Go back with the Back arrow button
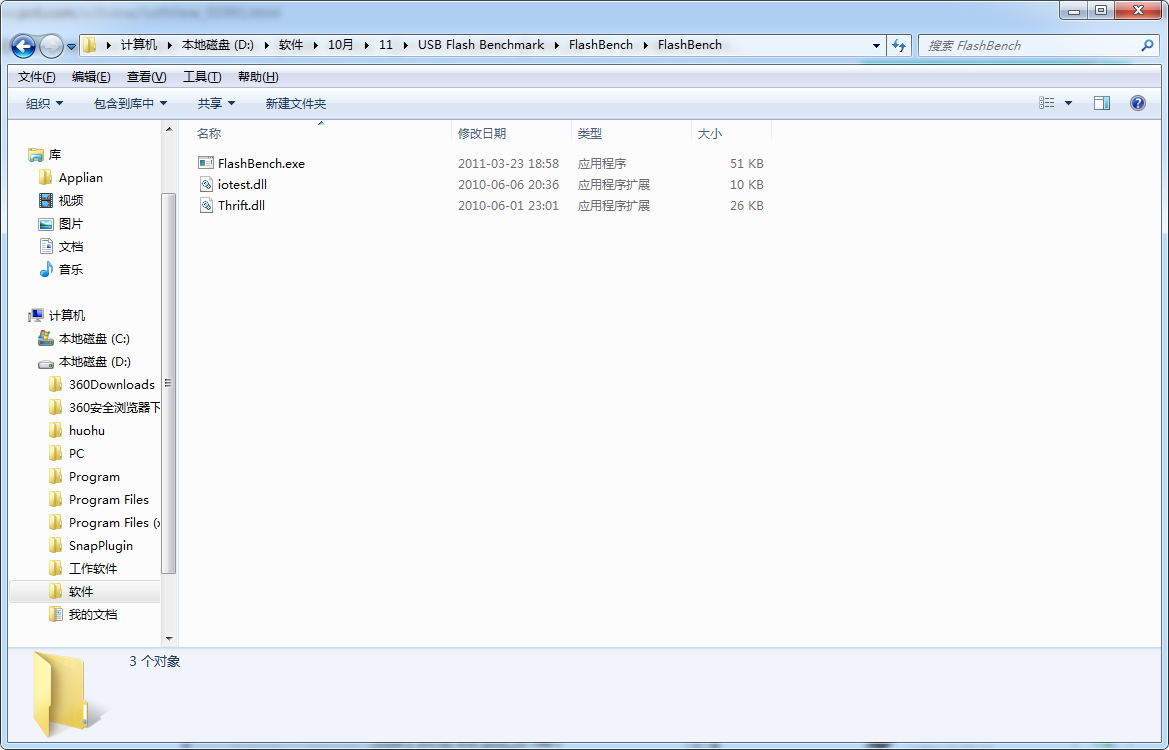 click(23, 46)
